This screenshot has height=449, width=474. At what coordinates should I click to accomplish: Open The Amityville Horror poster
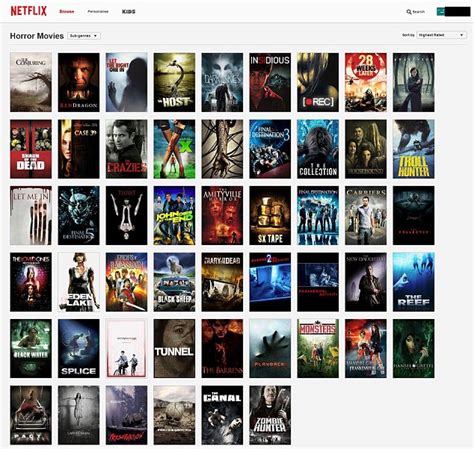(x=222, y=216)
